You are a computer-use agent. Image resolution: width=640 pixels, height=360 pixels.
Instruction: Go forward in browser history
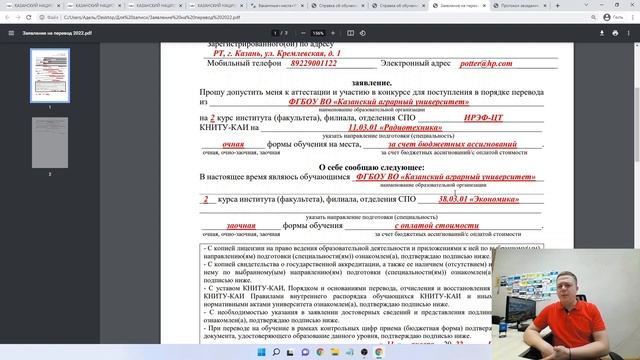pos(18,18)
